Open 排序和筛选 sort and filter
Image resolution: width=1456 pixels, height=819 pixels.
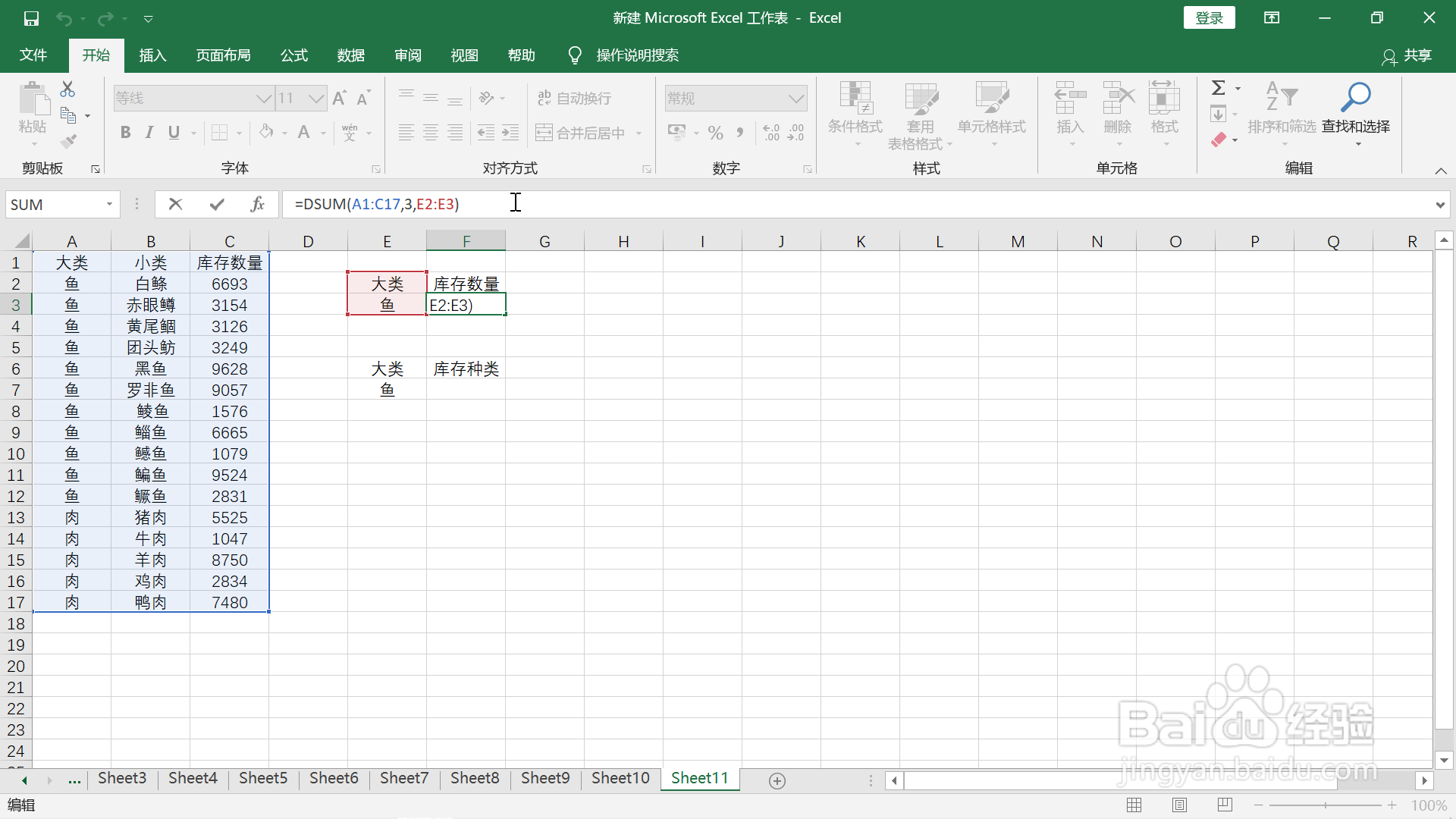1282,114
